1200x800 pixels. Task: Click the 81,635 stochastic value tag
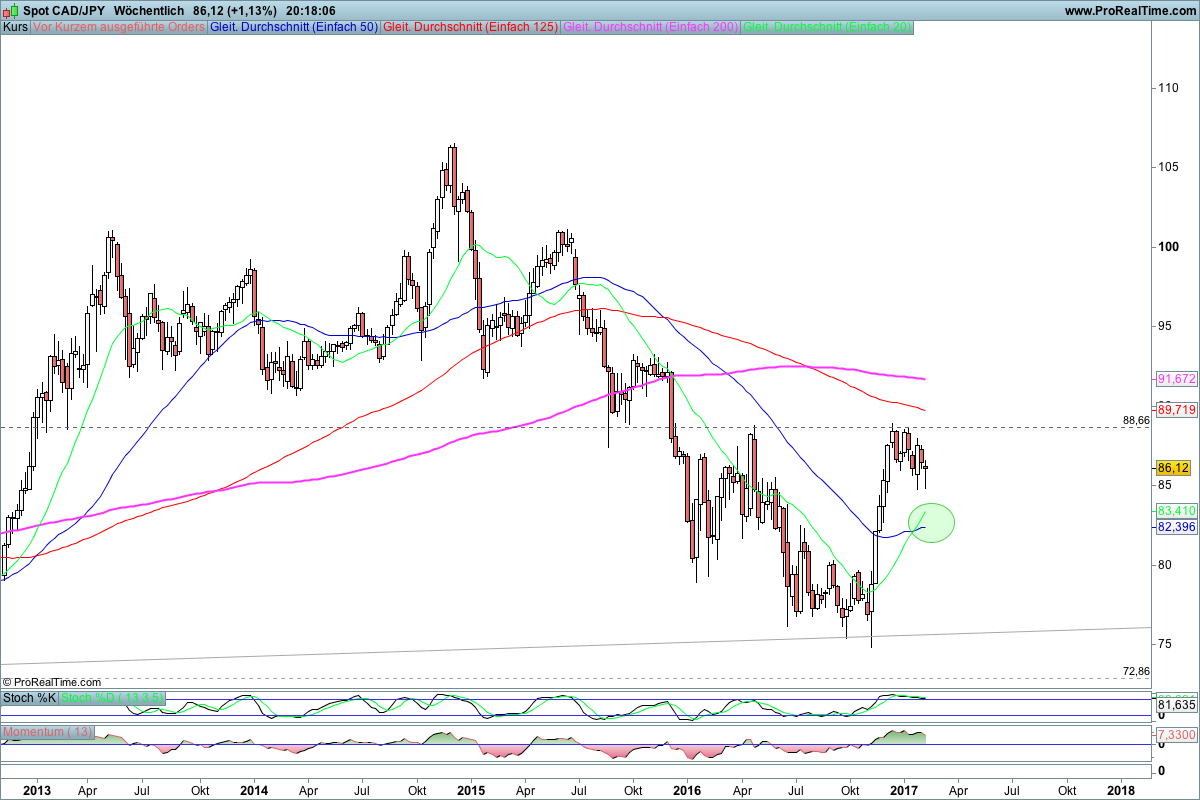[x=1176, y=705]
